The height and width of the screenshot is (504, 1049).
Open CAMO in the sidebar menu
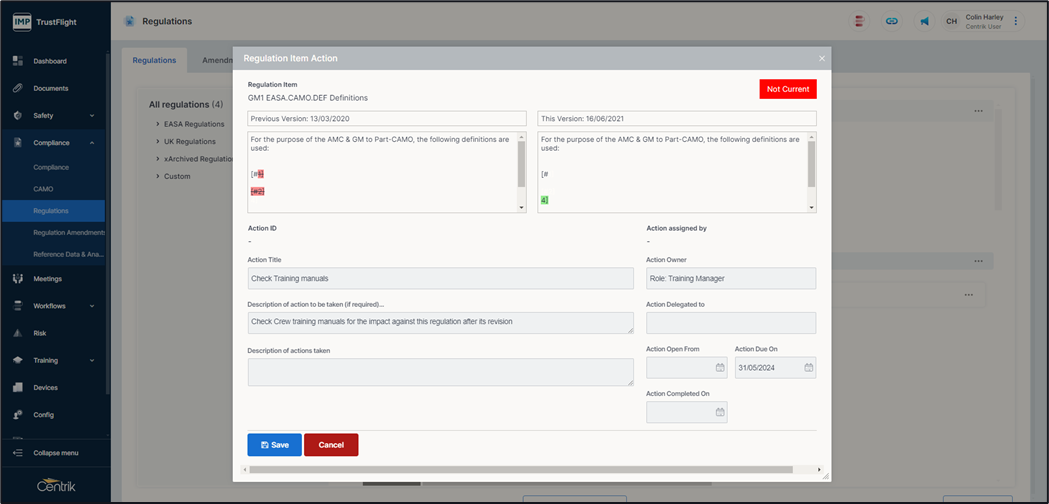coord(43,189)
